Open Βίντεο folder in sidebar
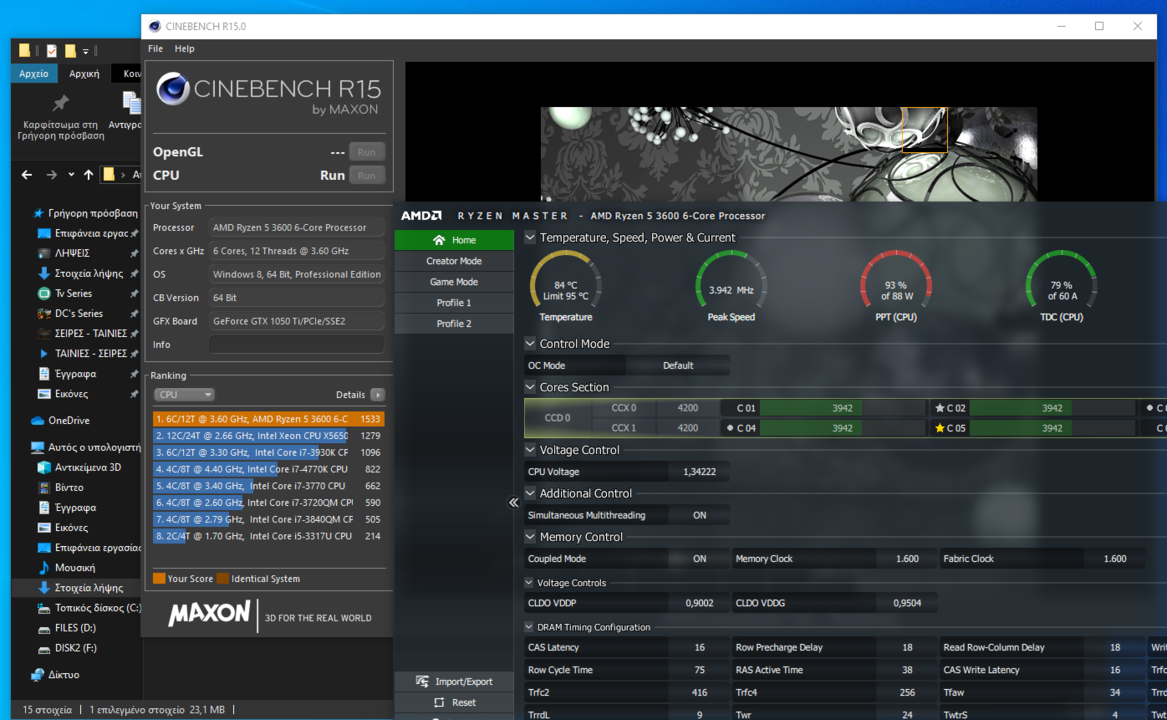The width and height of the screenshot is (1167, 720). click(x=69, y=487)
